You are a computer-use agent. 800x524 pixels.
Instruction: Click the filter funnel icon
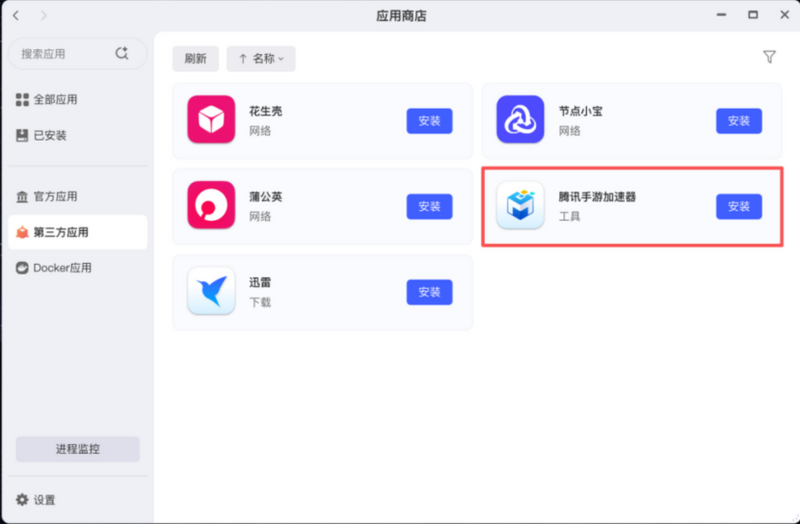pyautogui.click(x=769, y=57)
